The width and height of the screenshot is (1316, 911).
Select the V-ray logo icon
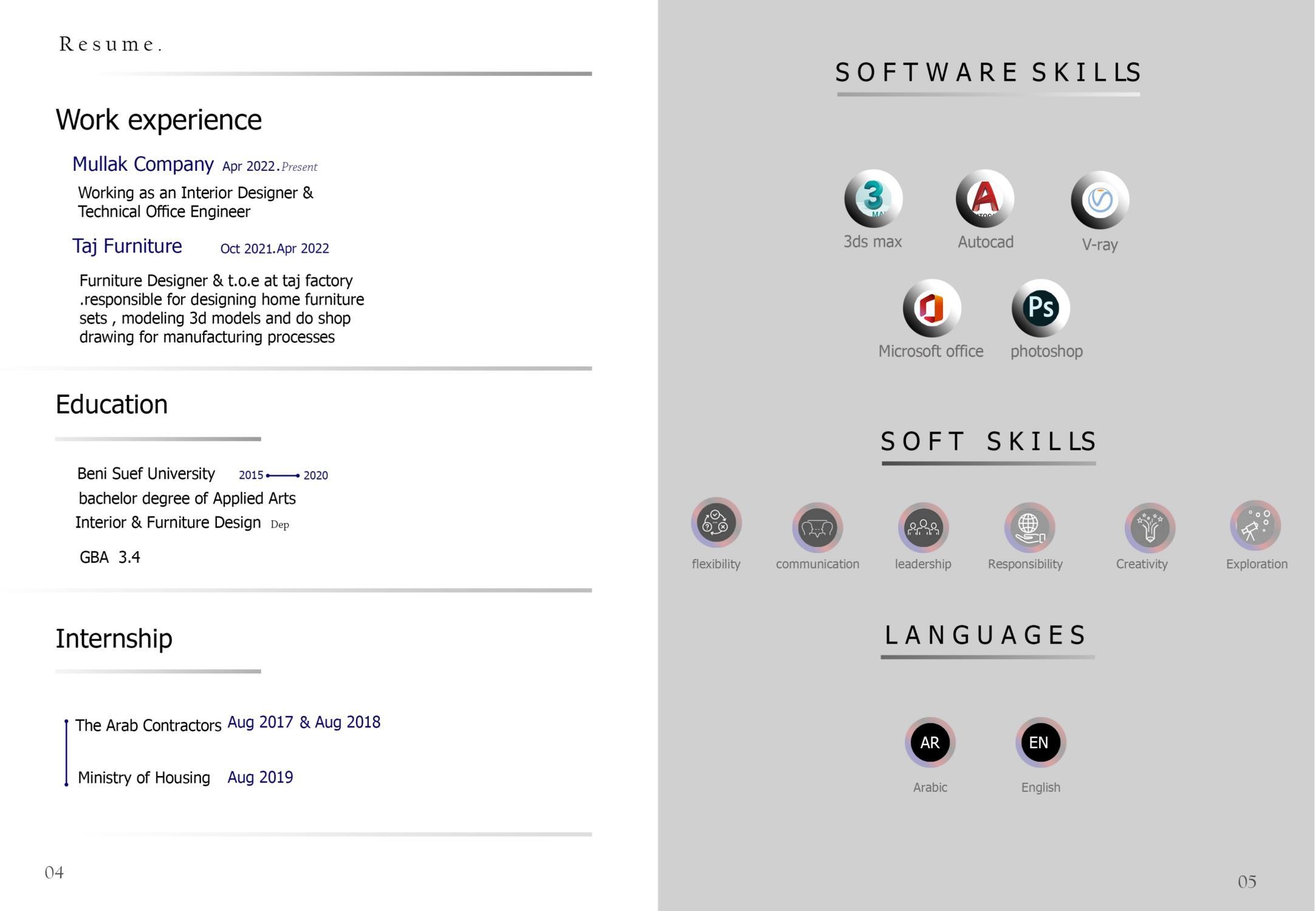1100,200
